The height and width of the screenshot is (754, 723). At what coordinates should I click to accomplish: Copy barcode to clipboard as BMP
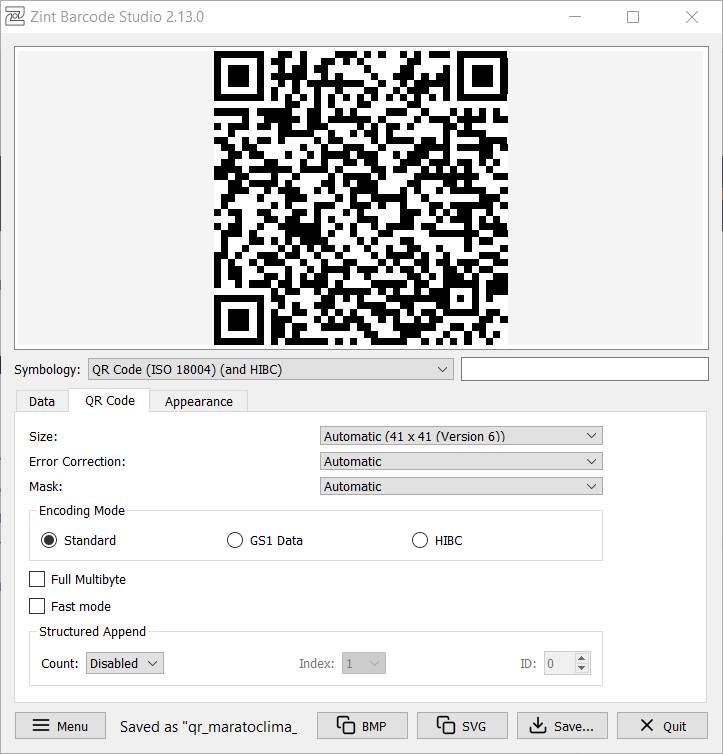(361, 726)
